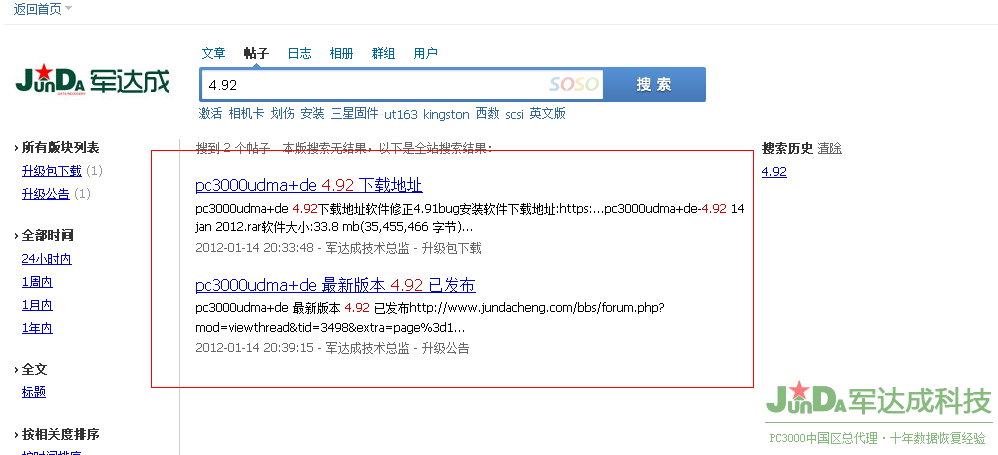Click 清除 to clear search history

coord(830,148)
